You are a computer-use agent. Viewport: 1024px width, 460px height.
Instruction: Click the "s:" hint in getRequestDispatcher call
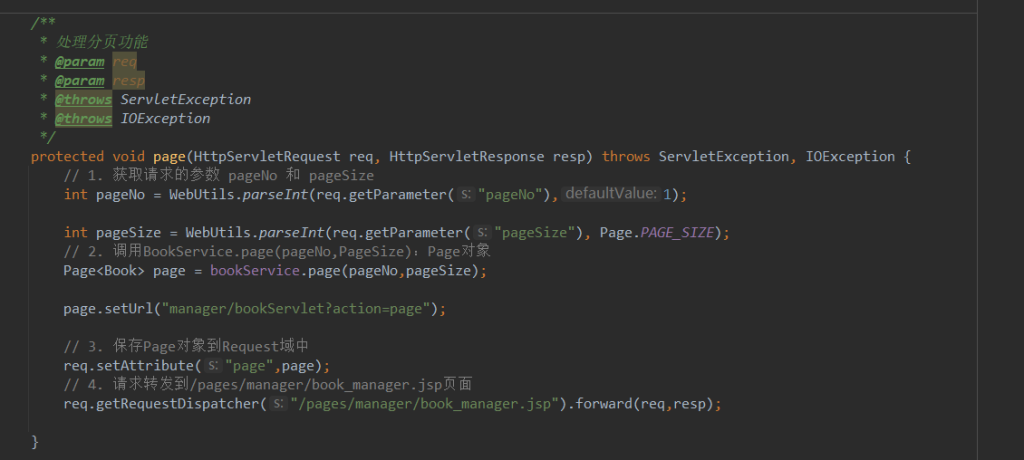click(x=279, y=404)
